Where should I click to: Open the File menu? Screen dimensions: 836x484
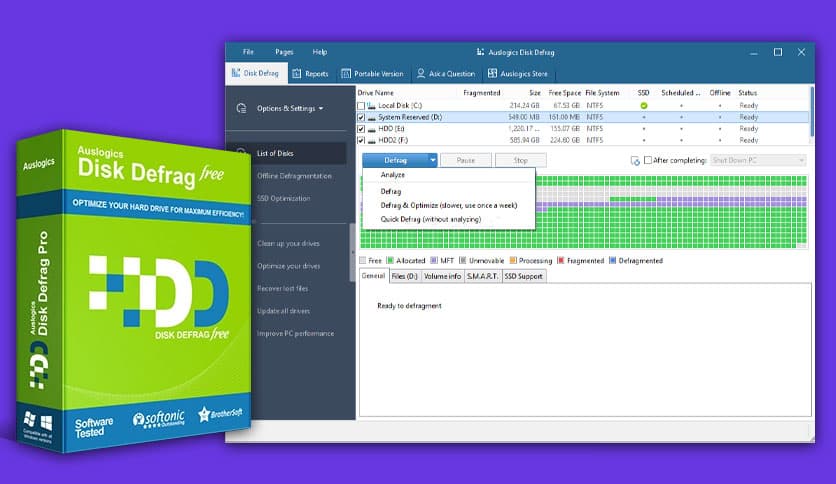(248, 52)
